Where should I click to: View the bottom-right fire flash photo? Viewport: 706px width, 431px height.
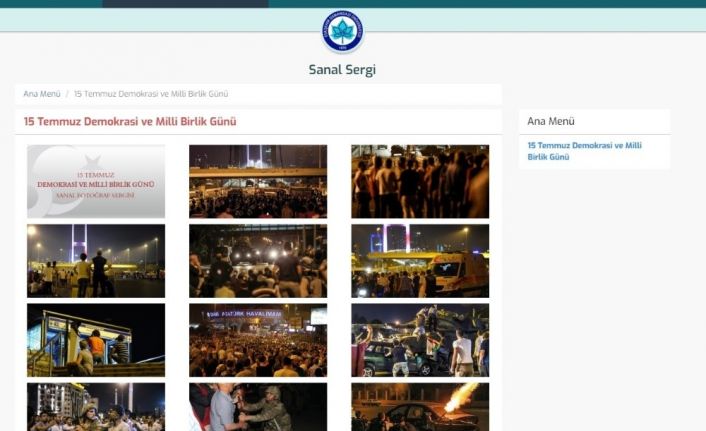point(420,407)
